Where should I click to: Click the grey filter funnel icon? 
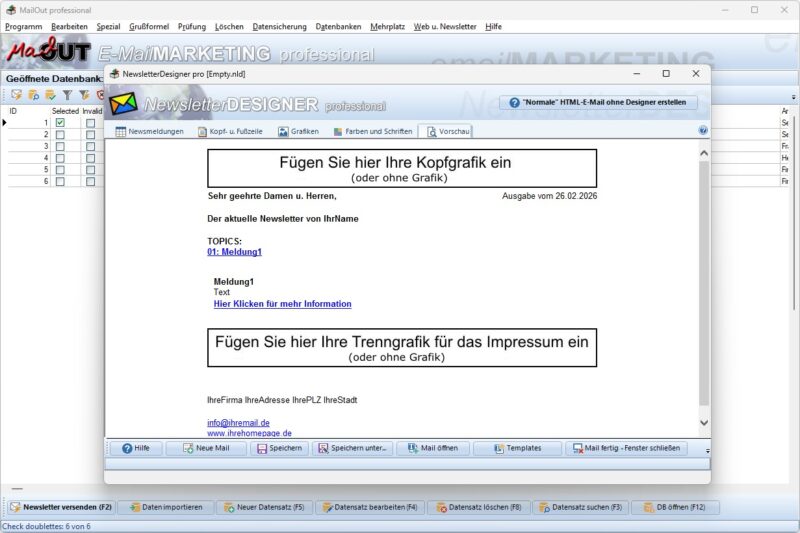(x=67, y=95)
